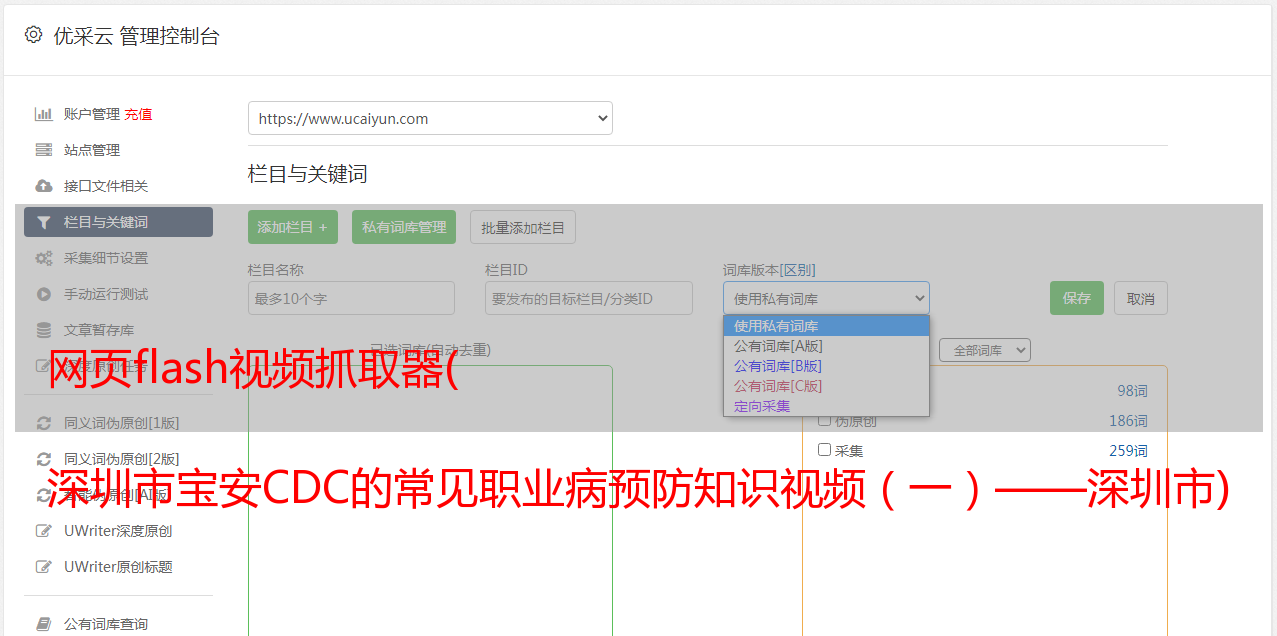Choose 公有词库[C版] option
Screen dimensions: 1277x636
click(826, 386)
